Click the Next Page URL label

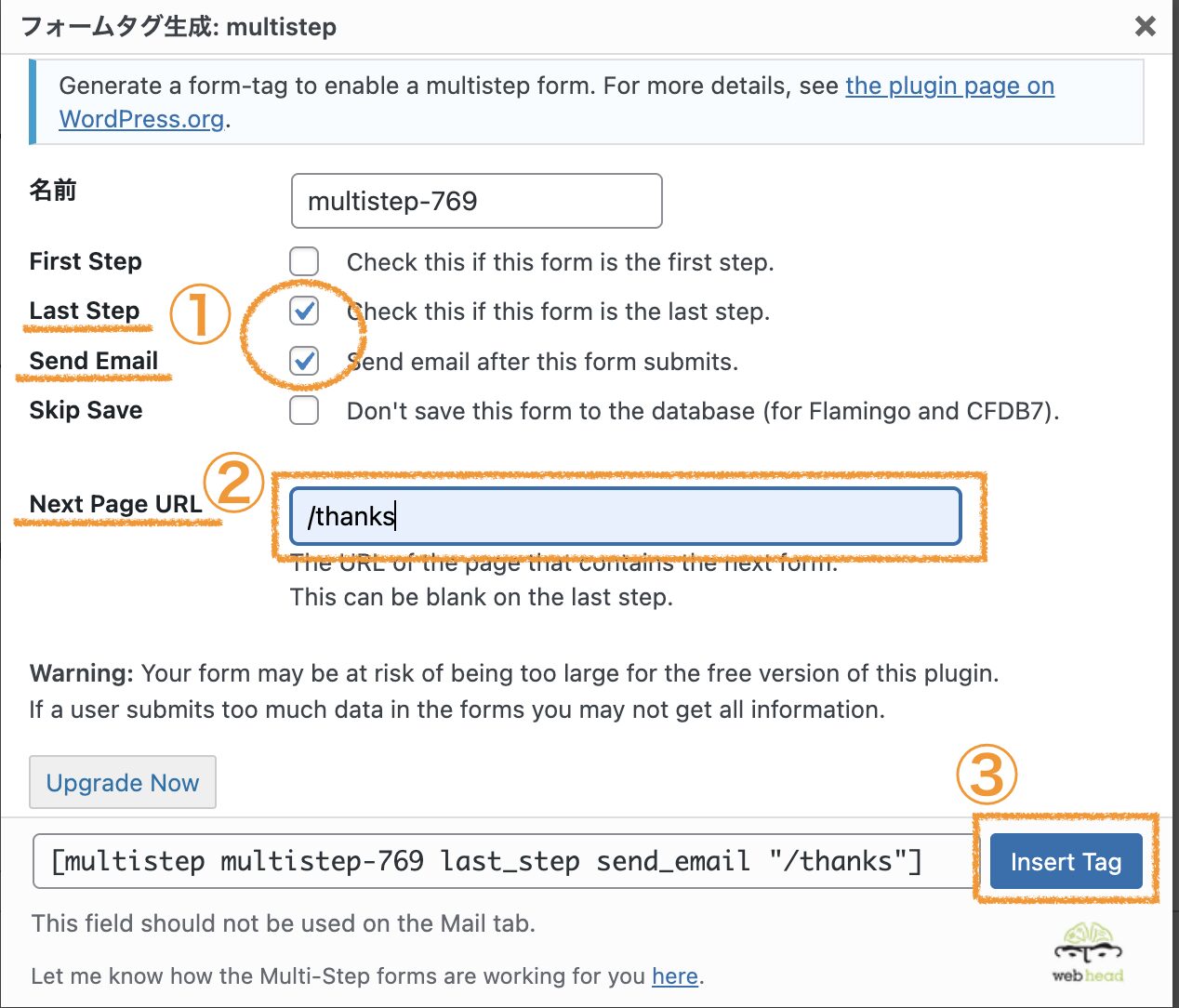(x=115, y=503)
